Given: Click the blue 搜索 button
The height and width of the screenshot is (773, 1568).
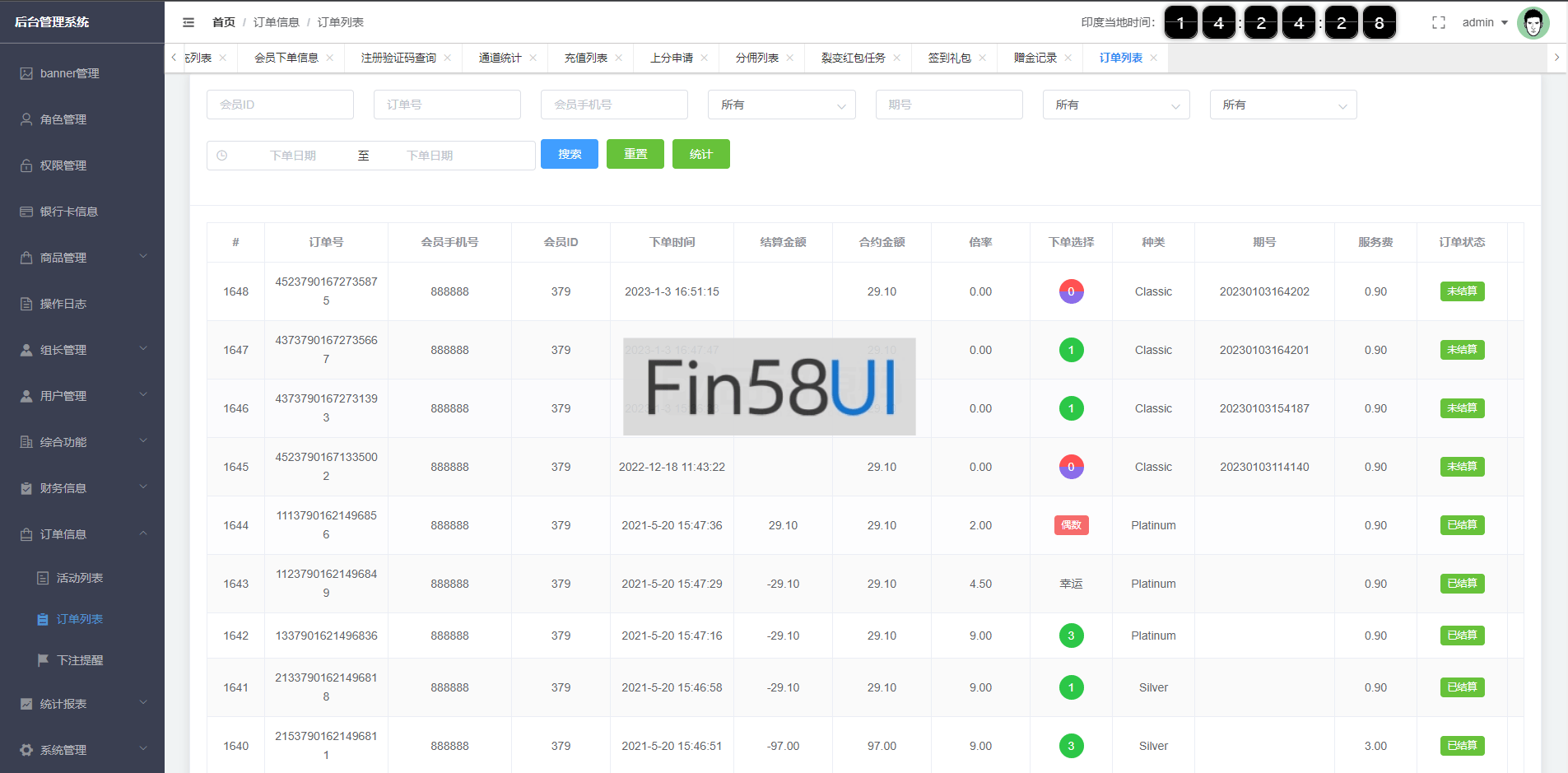Looking at the screenshot, I should tap(569, 154).
